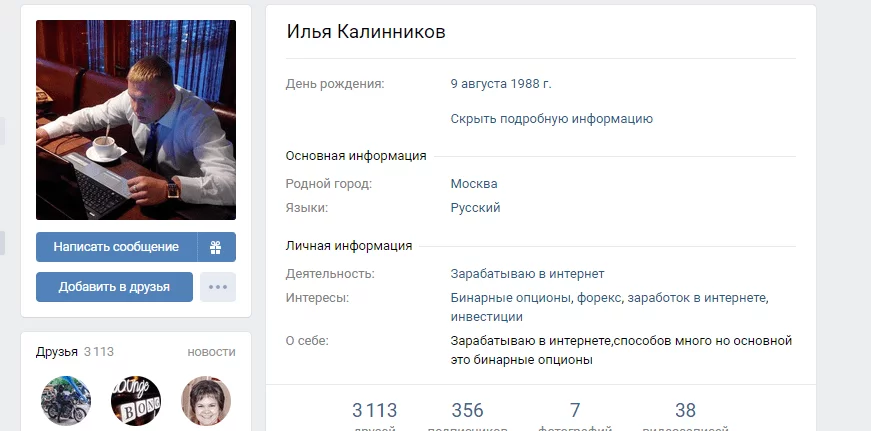Screen dimensions: 871x431
Task: Open the Lounge Bong friend avatar
Action: pos(136,400)
